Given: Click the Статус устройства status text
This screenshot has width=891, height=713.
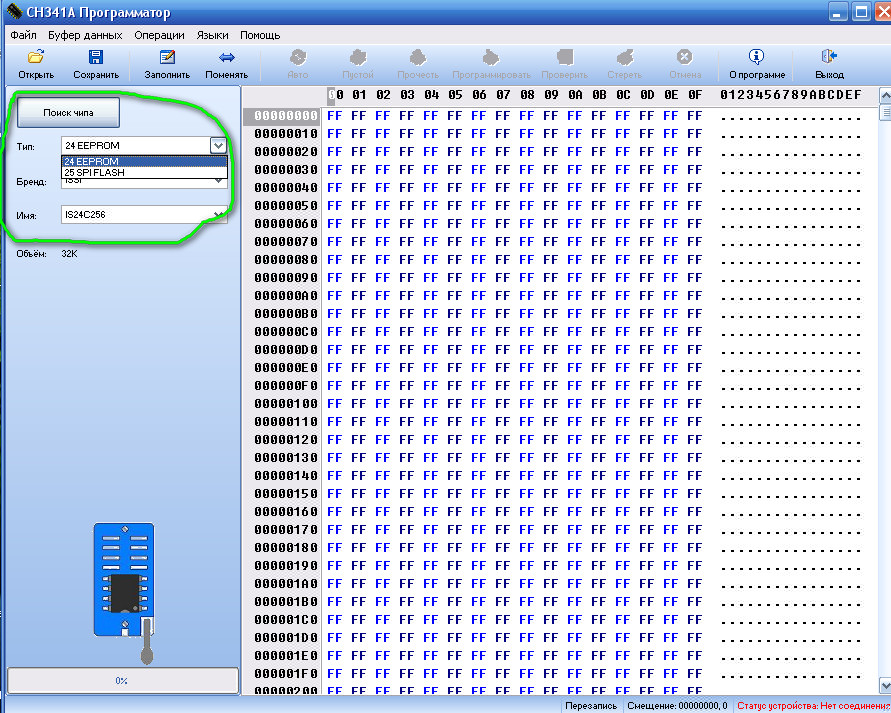Looking at the screenshot, I should (813, 706).
